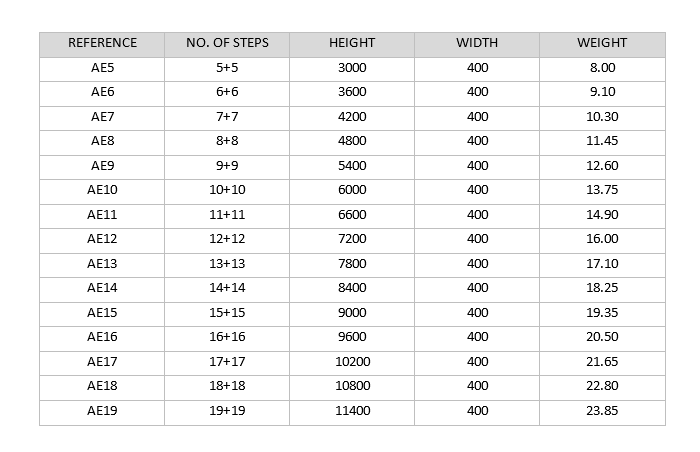Select the WIDTH column header
The image size is (700, 452).
477,43
